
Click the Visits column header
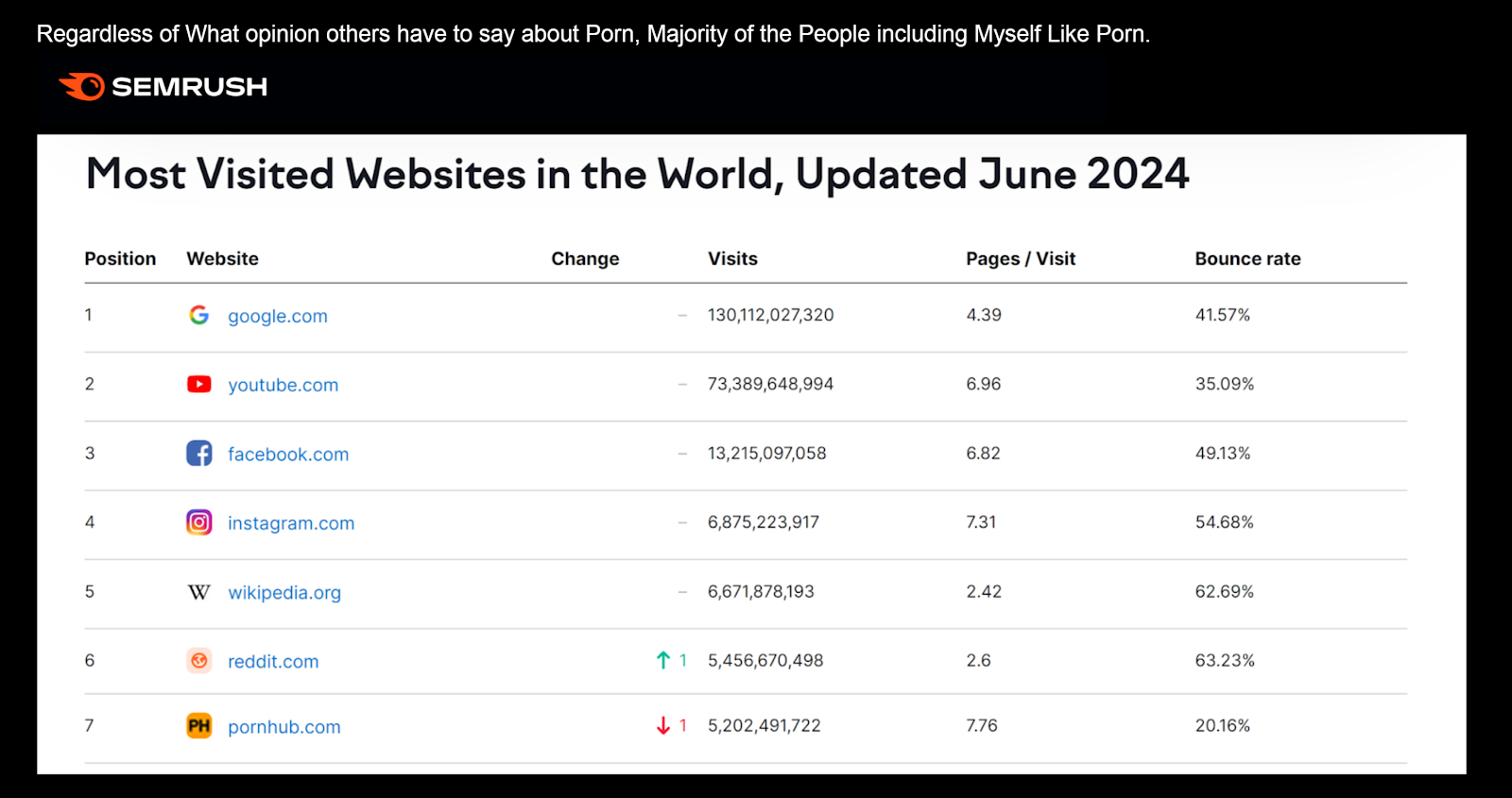tap(732, 258)
